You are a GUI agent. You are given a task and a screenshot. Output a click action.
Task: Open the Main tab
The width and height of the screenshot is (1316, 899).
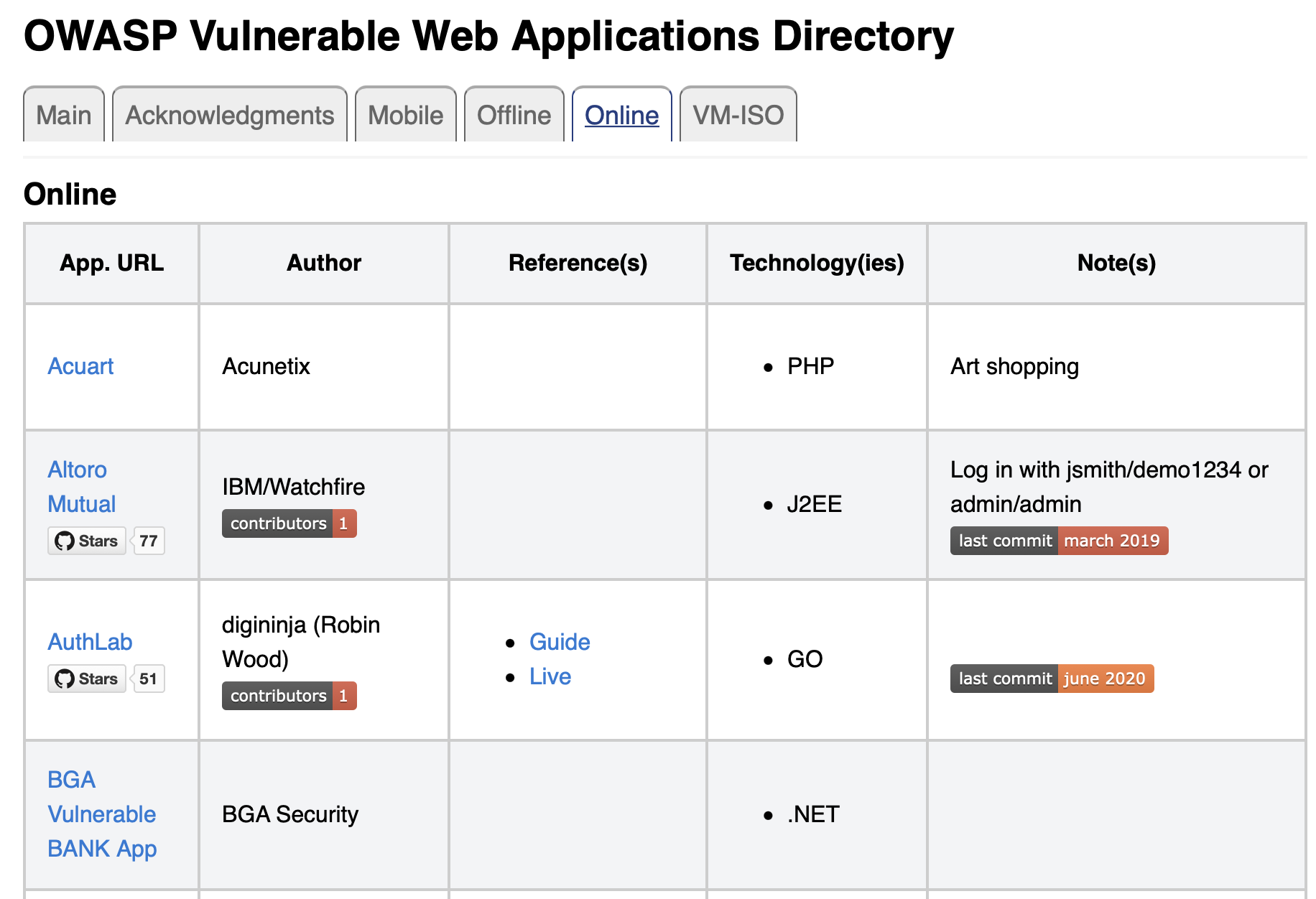64,115
